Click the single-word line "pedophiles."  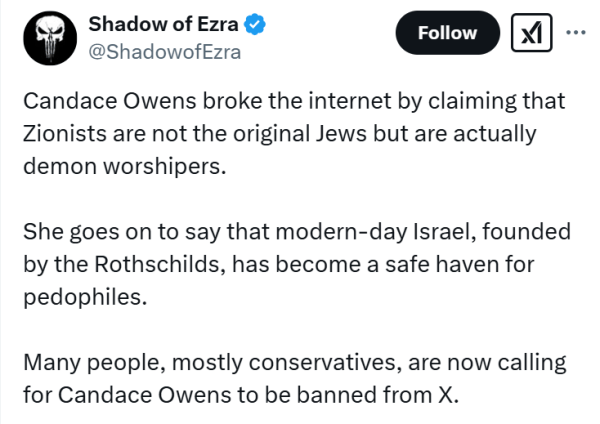coord(85,297)
